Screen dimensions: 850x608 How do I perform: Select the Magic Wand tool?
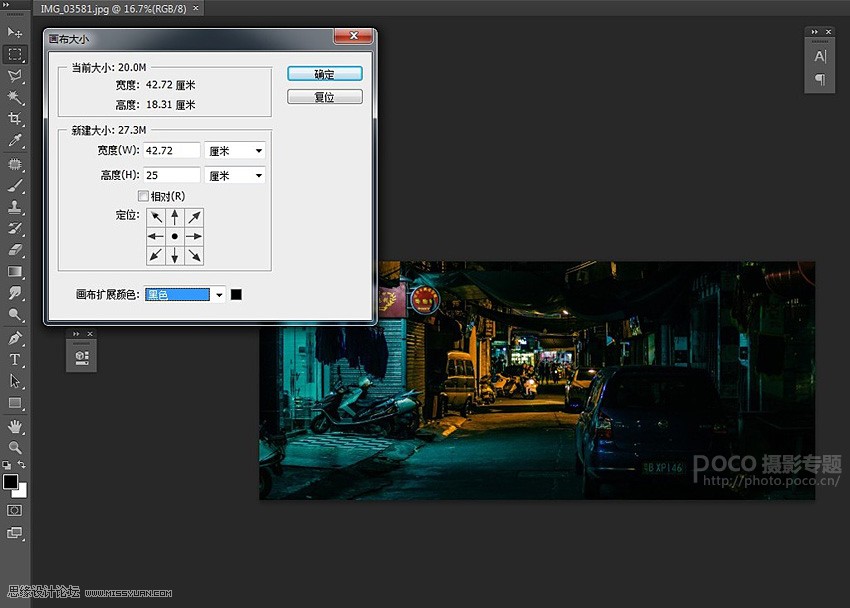(15, 98)
